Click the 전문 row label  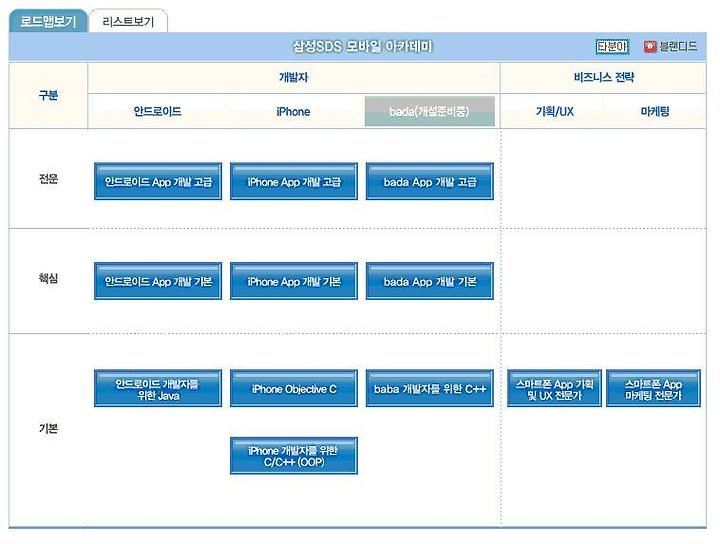(48, 179)
